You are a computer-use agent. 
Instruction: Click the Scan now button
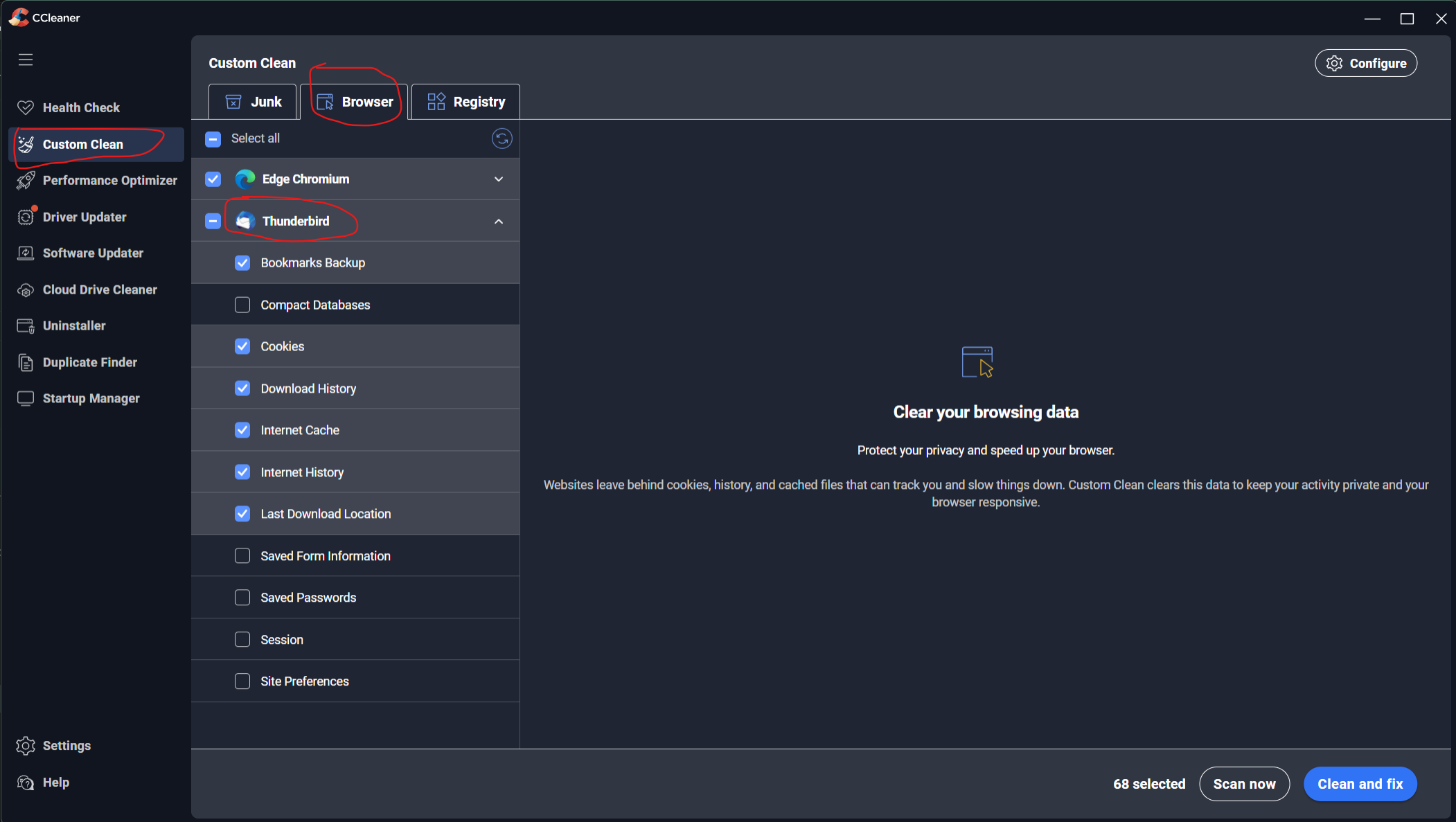pos(1244,784)
